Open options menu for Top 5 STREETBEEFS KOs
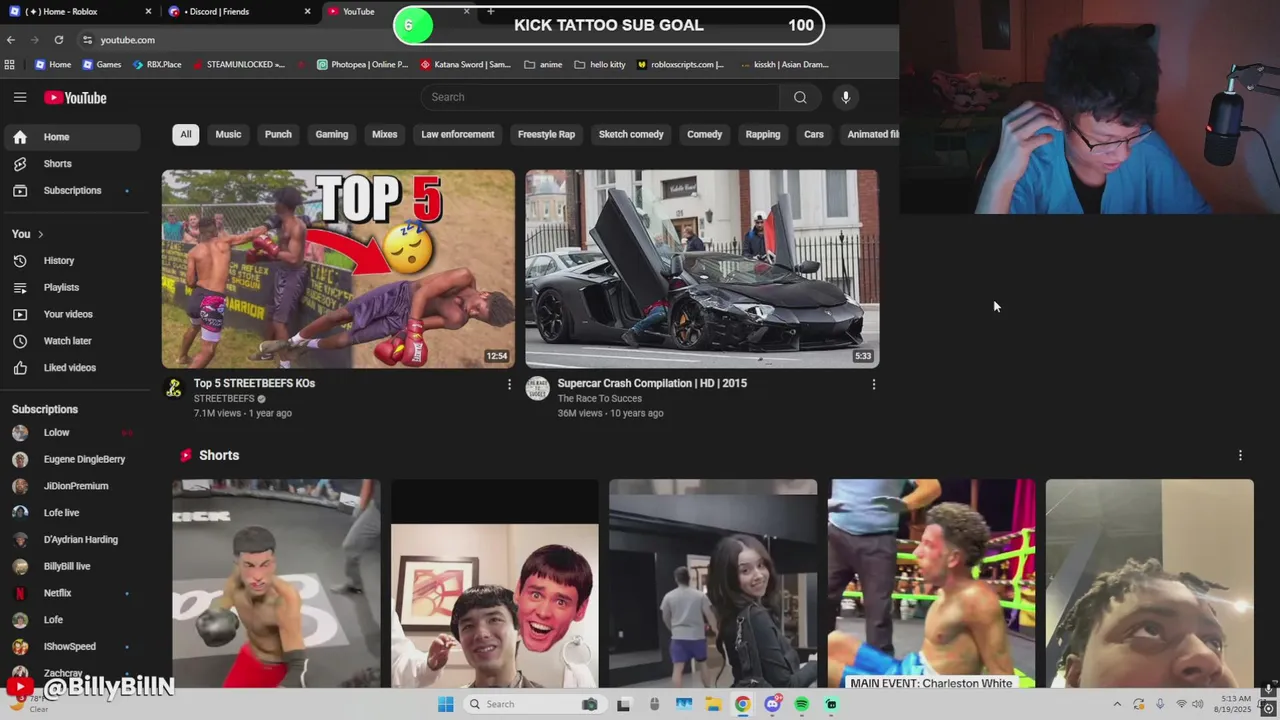Screen dimensions: 1280x720 [x=508, y=384]
